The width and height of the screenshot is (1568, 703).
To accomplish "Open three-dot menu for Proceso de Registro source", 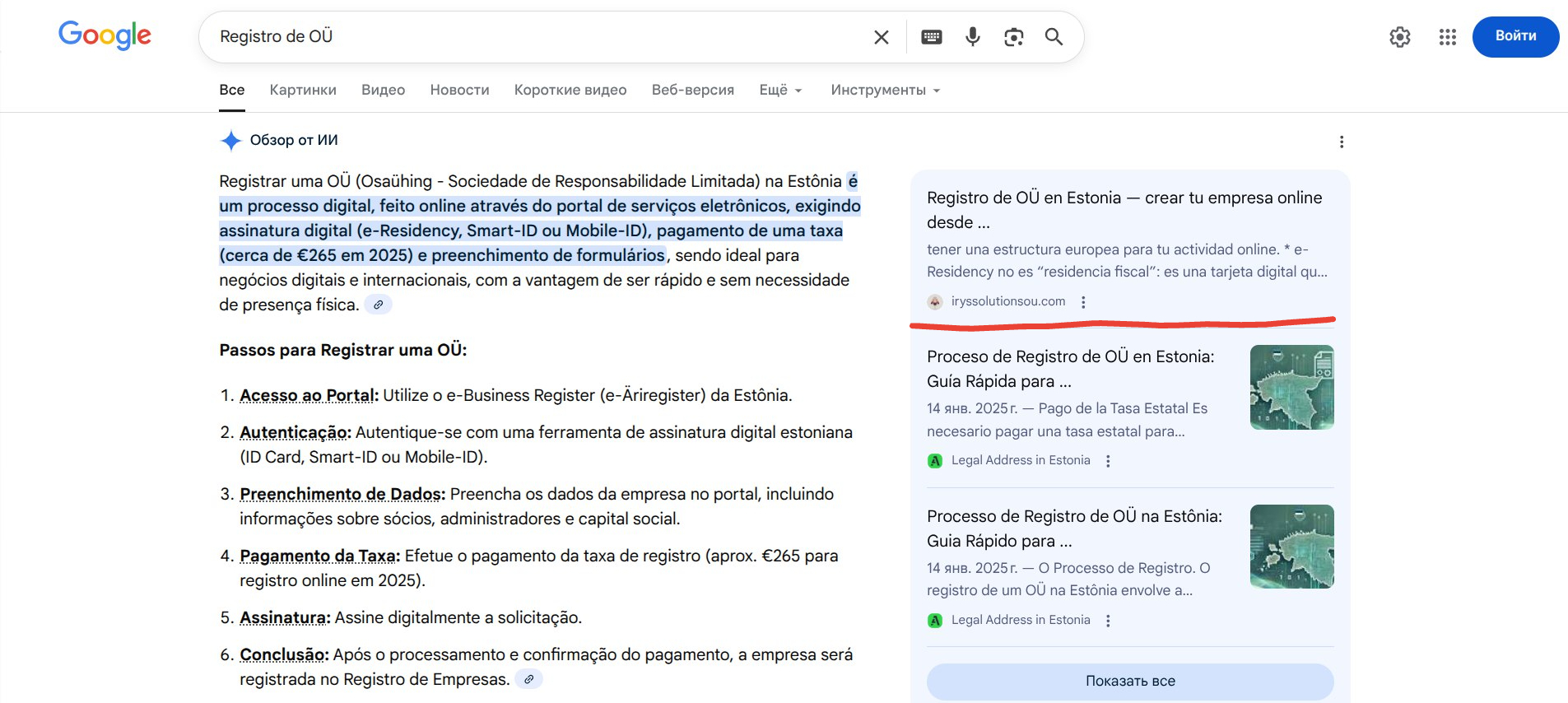I will tap(1108, 461).
